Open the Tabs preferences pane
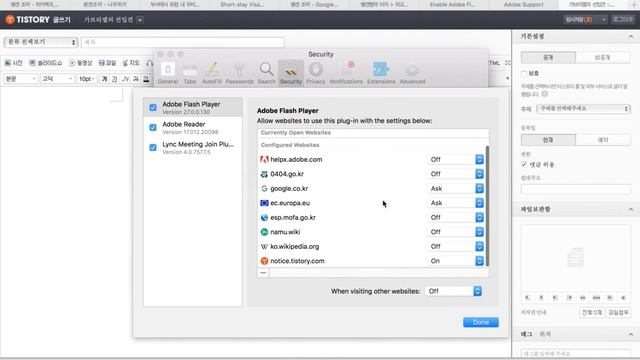The height and width of the screenshot is (360, 640). pyautogui.click(x=190, y=73)
